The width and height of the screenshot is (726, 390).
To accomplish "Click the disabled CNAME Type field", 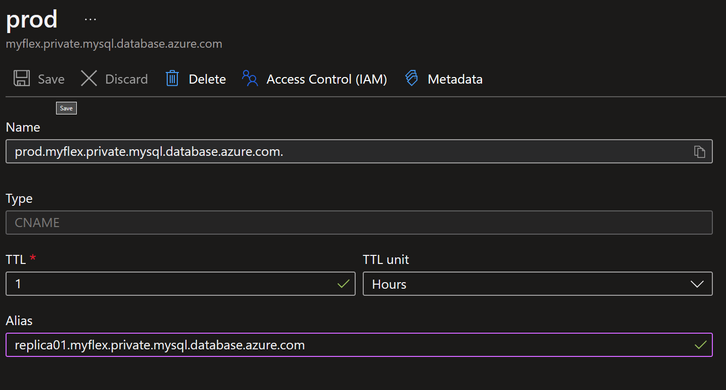I will 359,223.
